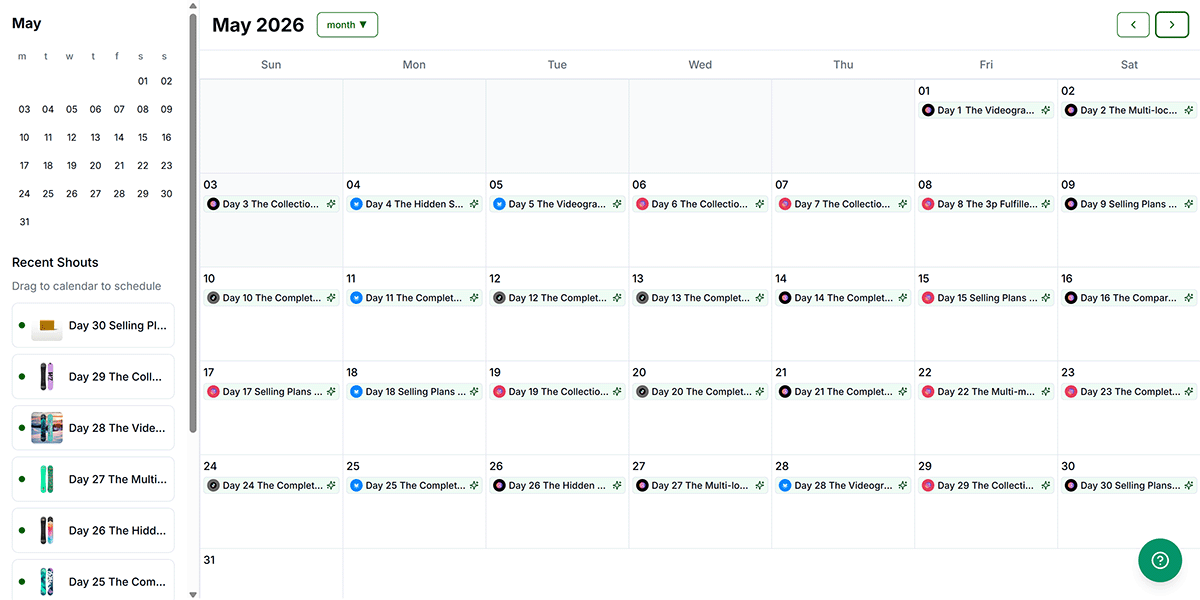Screen dimensions: 1200x600
Task: Select date 09 in the mini calendar
Action: tap(166, 110)
